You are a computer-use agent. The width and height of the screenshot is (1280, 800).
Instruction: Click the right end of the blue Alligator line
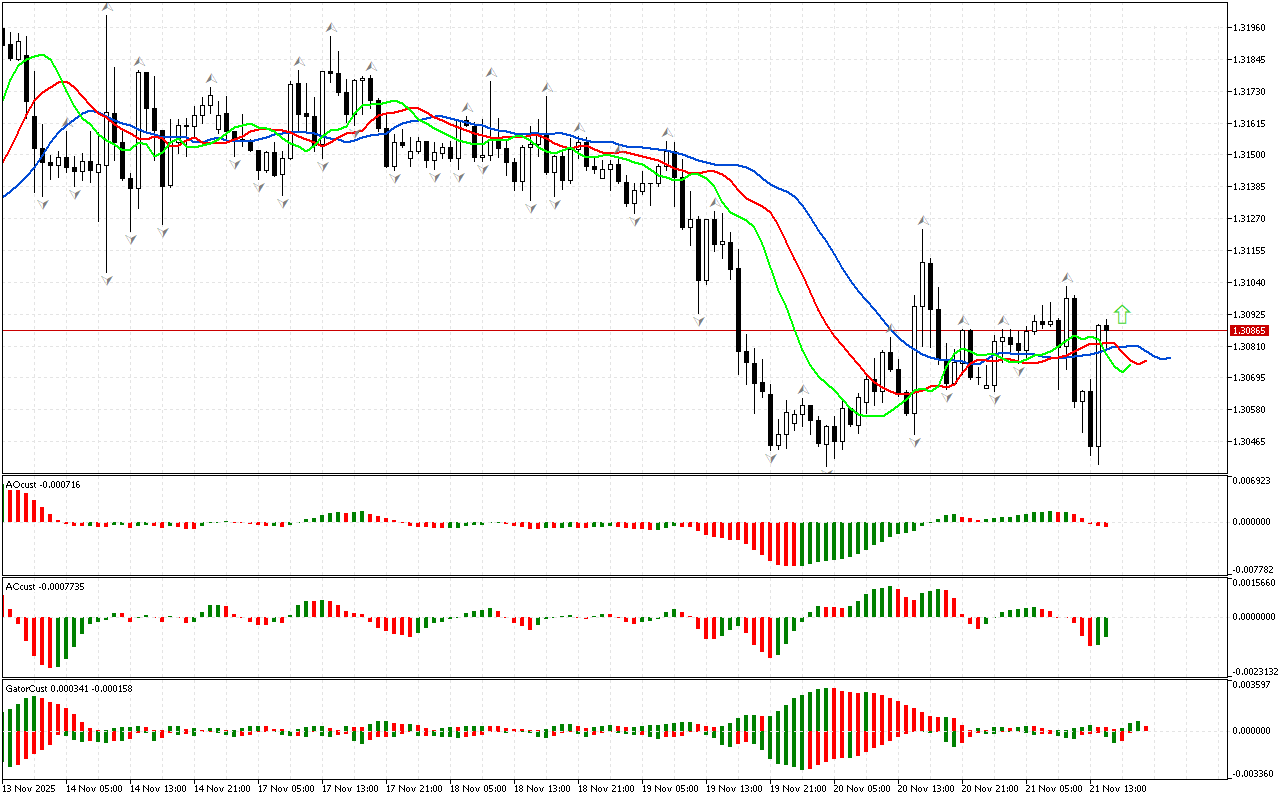[x=1168, y=357]
